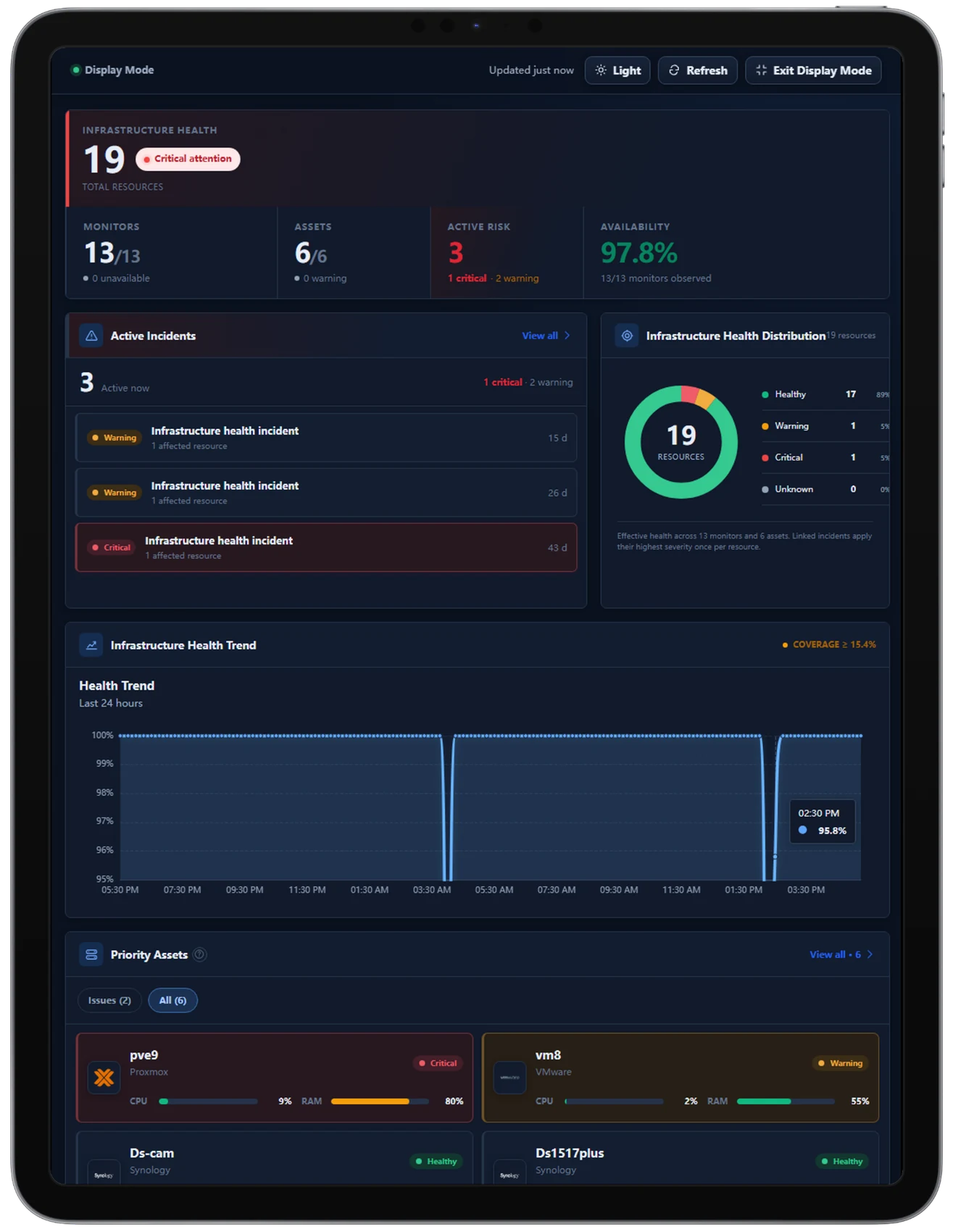Click the Warning legend entry in distribution
953x1232 pixels.
[825, 426]
